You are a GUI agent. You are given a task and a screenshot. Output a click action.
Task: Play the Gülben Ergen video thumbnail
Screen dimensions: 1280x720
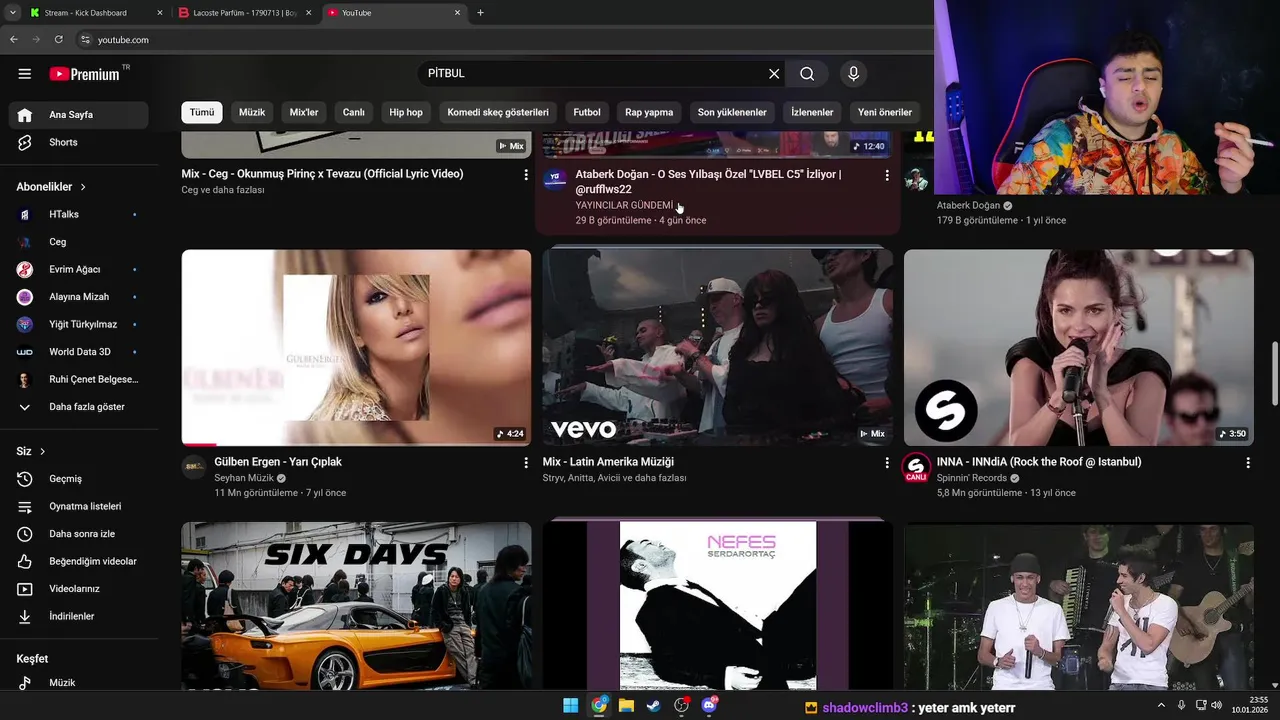click(x=356, y=347)
